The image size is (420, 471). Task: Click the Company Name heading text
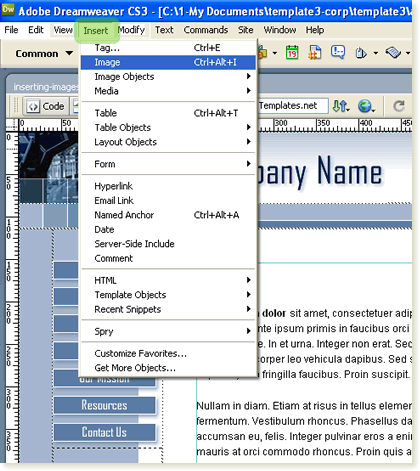click(x=319, y=172)
